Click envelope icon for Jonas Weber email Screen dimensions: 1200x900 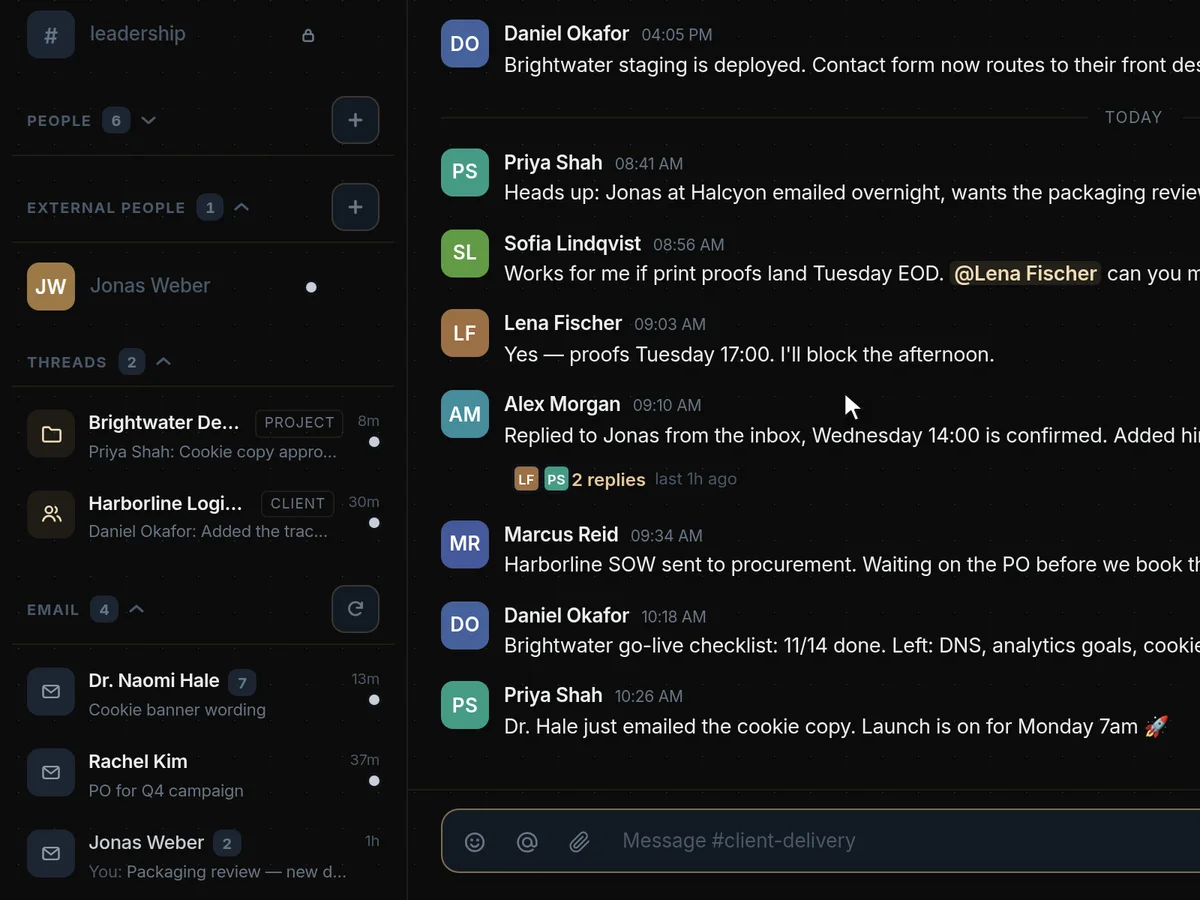[x=51, y=854]
